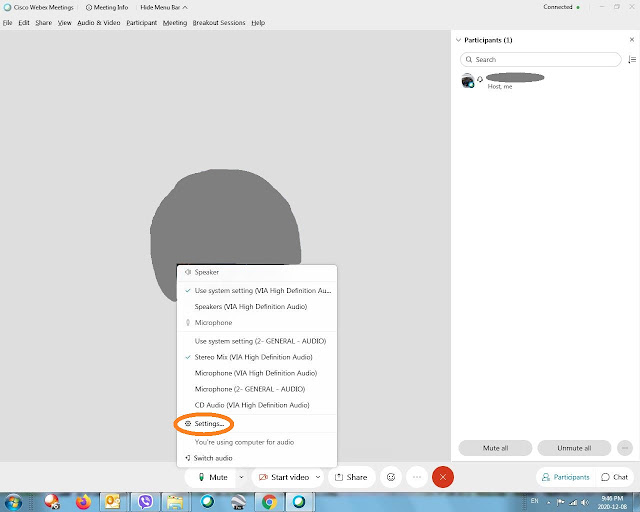Open the Windows Start menu
The image size is (640, 512).
13,502
